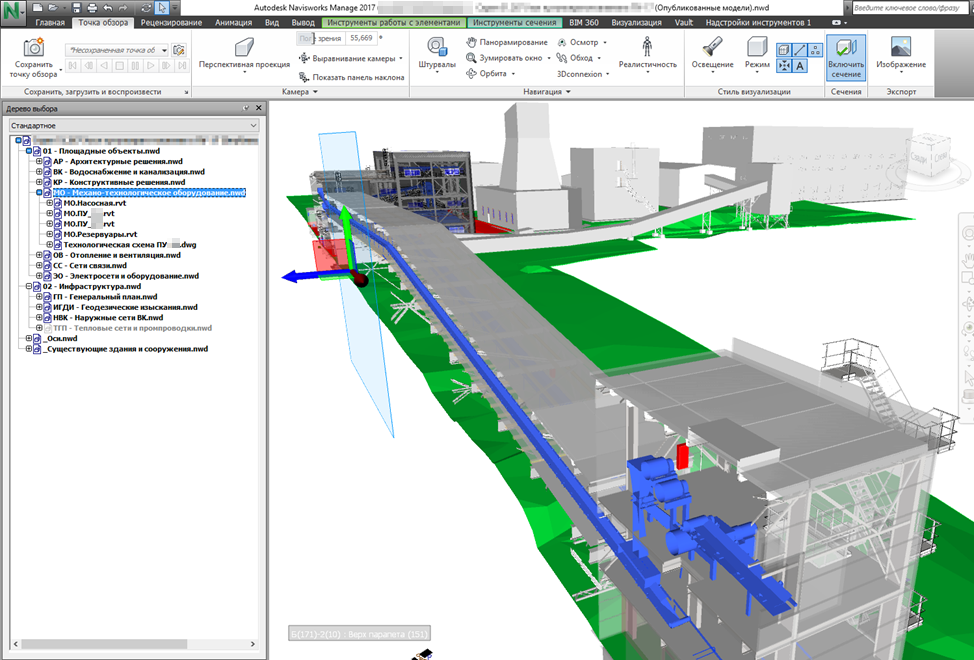Toggle the points render style button

[x=815, y=50]
